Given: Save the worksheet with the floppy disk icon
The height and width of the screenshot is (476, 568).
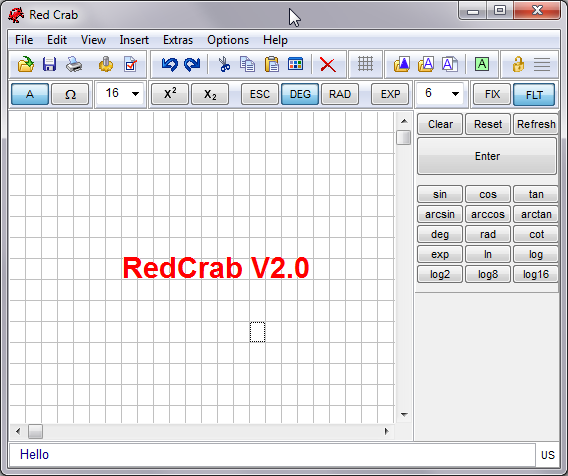Looking at the screenshot, I should 49,64.
